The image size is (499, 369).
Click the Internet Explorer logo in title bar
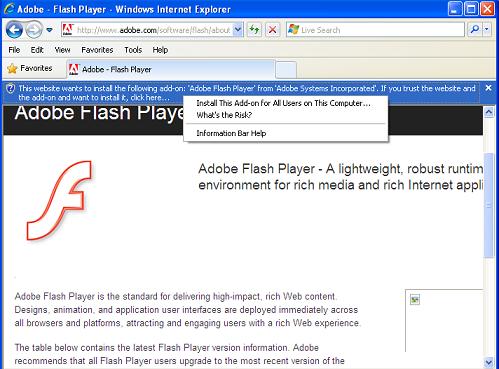point(9,9)
